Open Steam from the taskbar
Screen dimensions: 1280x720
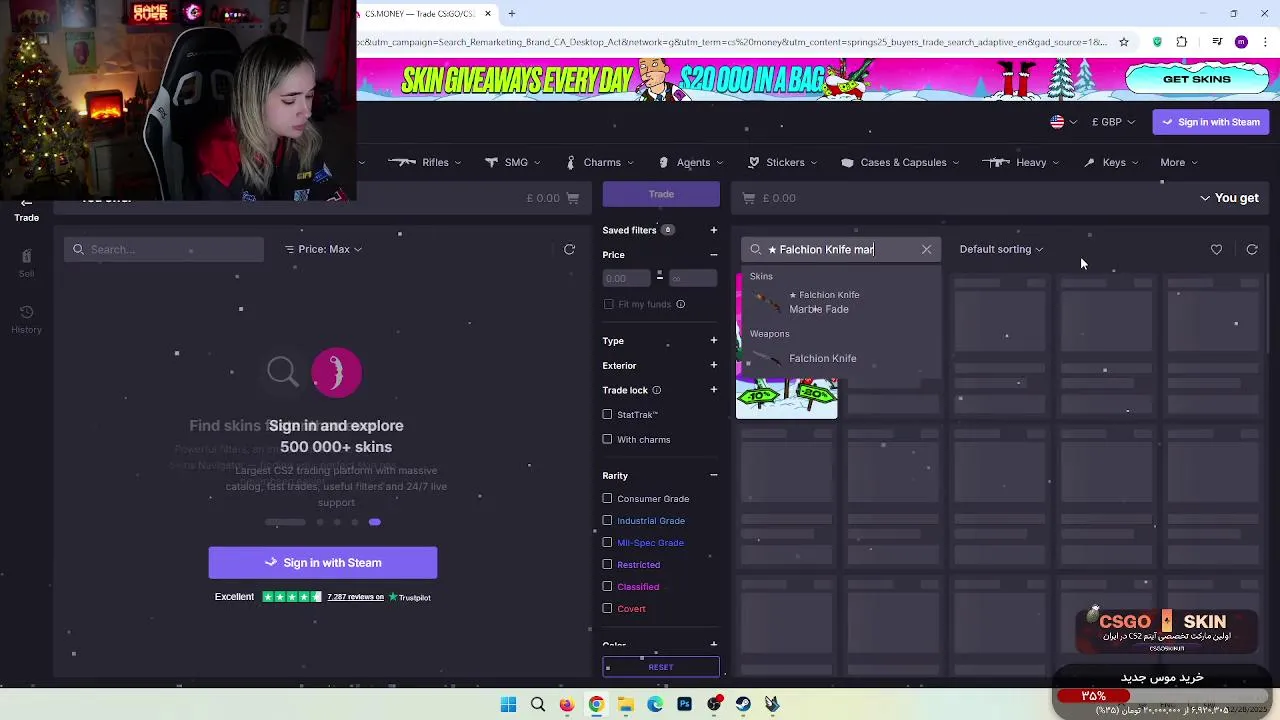tap(743, 704)
